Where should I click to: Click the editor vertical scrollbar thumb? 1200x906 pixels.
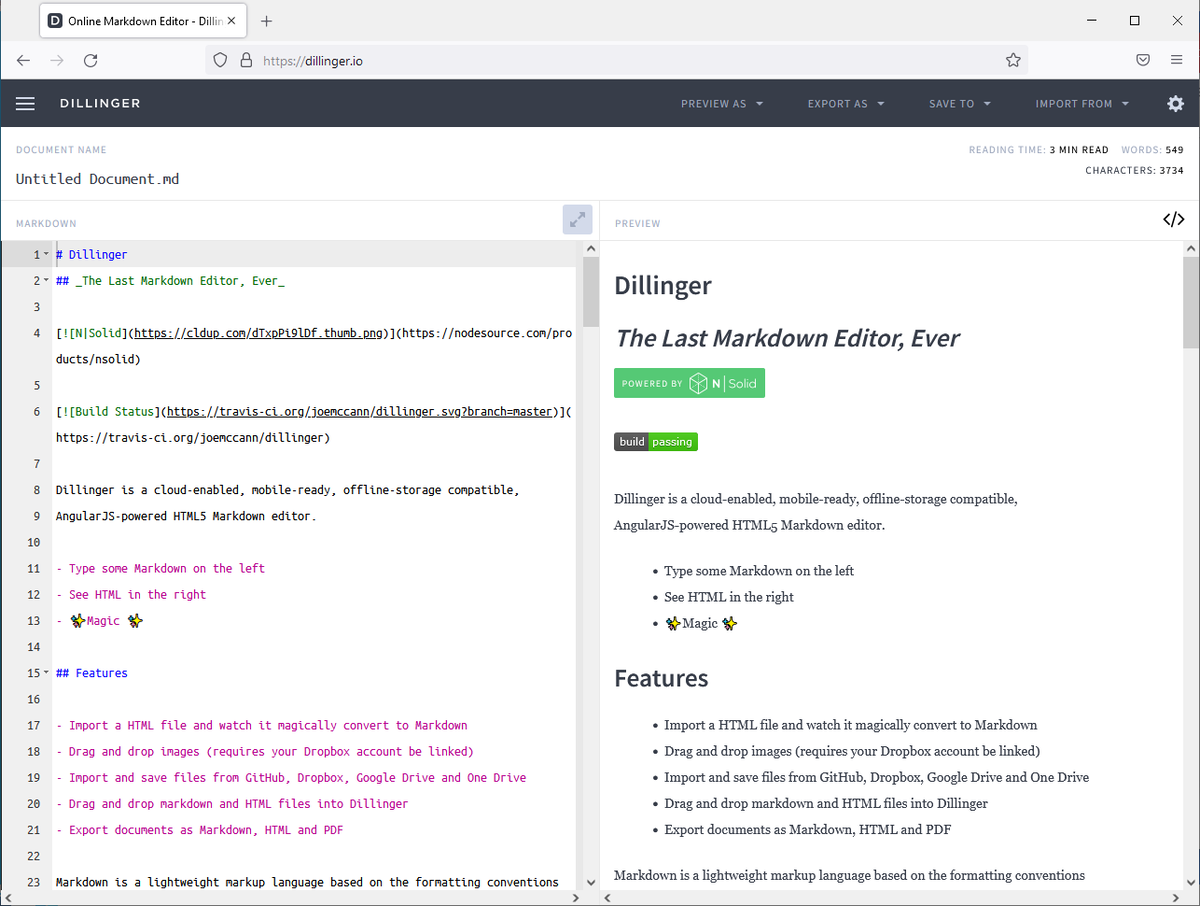pos(590,290)
